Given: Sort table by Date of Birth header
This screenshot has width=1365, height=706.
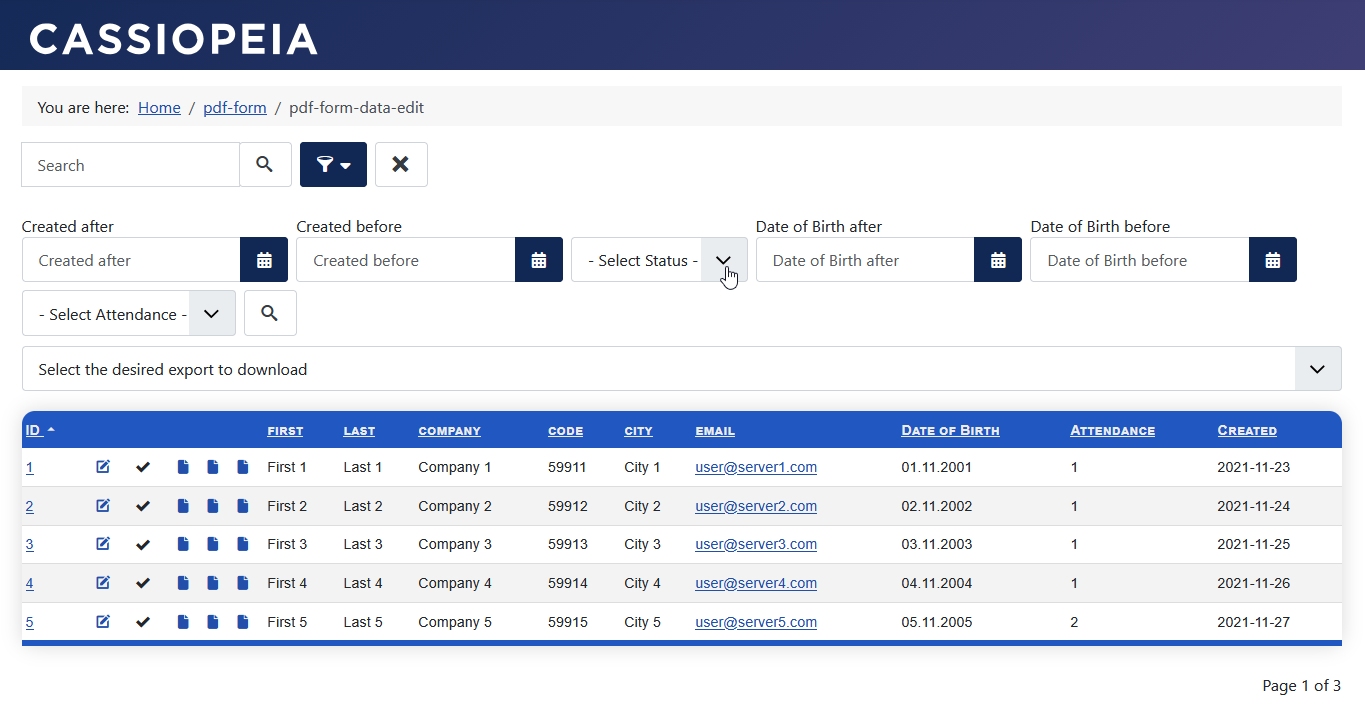Looking at the screenshot, I should [950, 431].
